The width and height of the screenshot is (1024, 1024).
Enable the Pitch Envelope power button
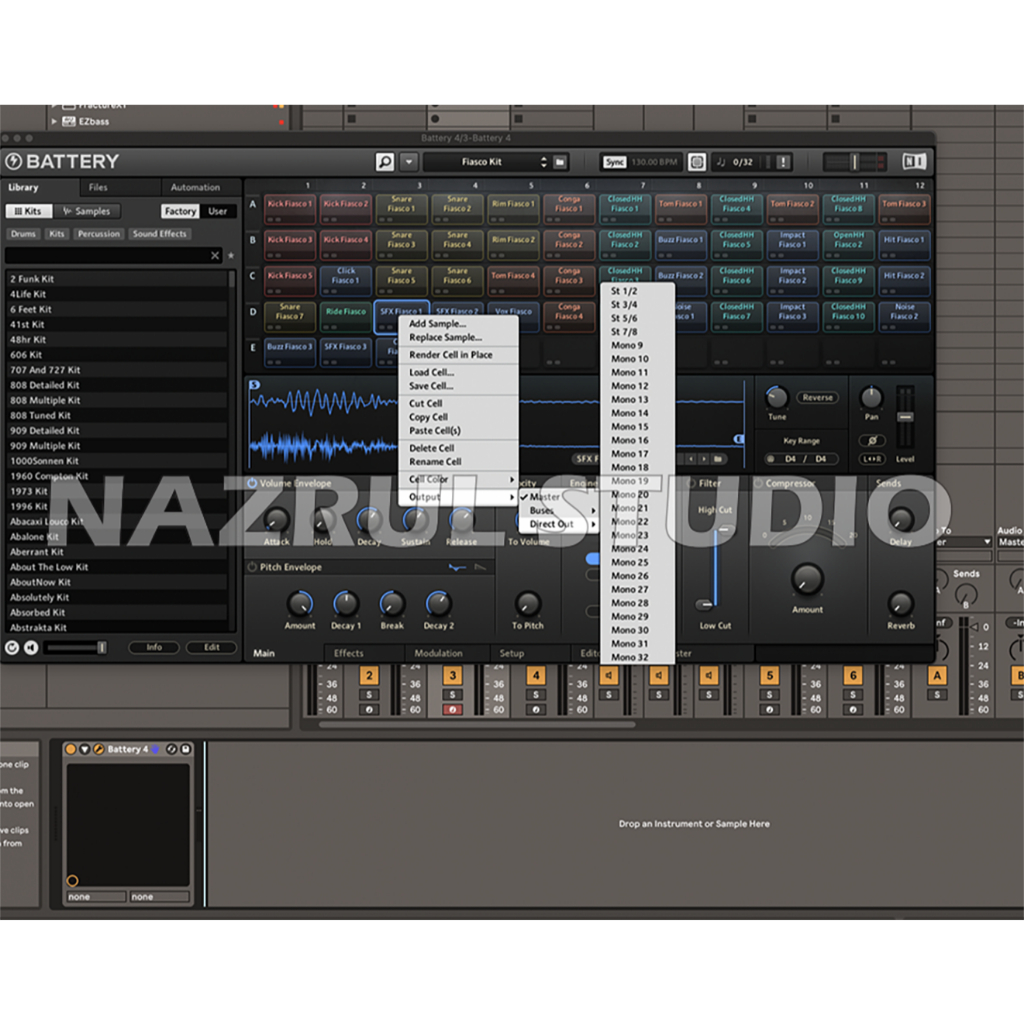[x=252, y=567]
